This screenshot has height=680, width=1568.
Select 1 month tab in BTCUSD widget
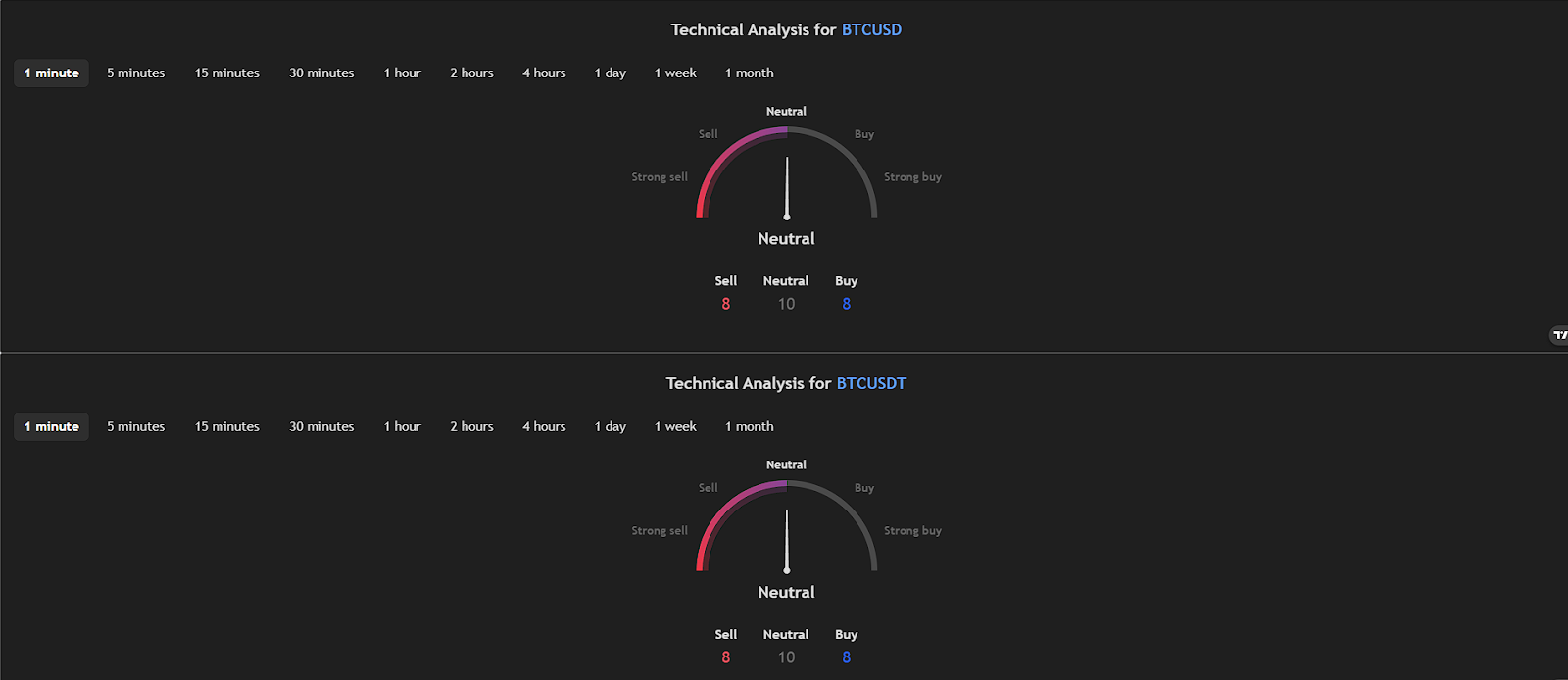point(749,73)
